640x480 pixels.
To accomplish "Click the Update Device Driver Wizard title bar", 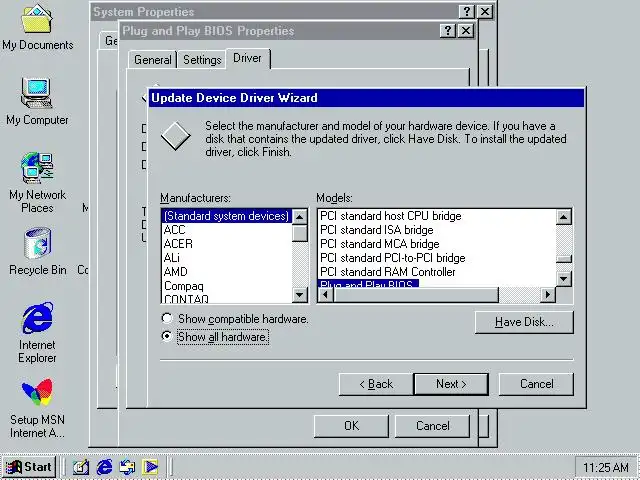I will tap(366, 98).
